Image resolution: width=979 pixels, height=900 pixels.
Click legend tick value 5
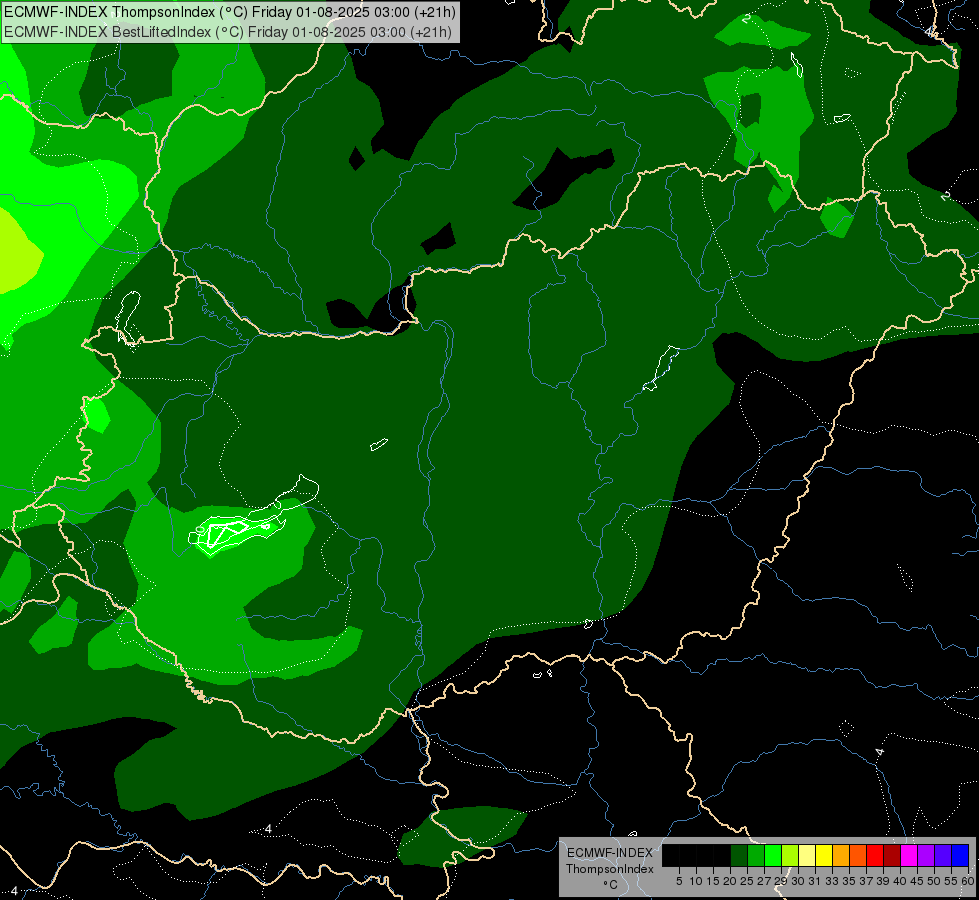click(x=679, y=881)
